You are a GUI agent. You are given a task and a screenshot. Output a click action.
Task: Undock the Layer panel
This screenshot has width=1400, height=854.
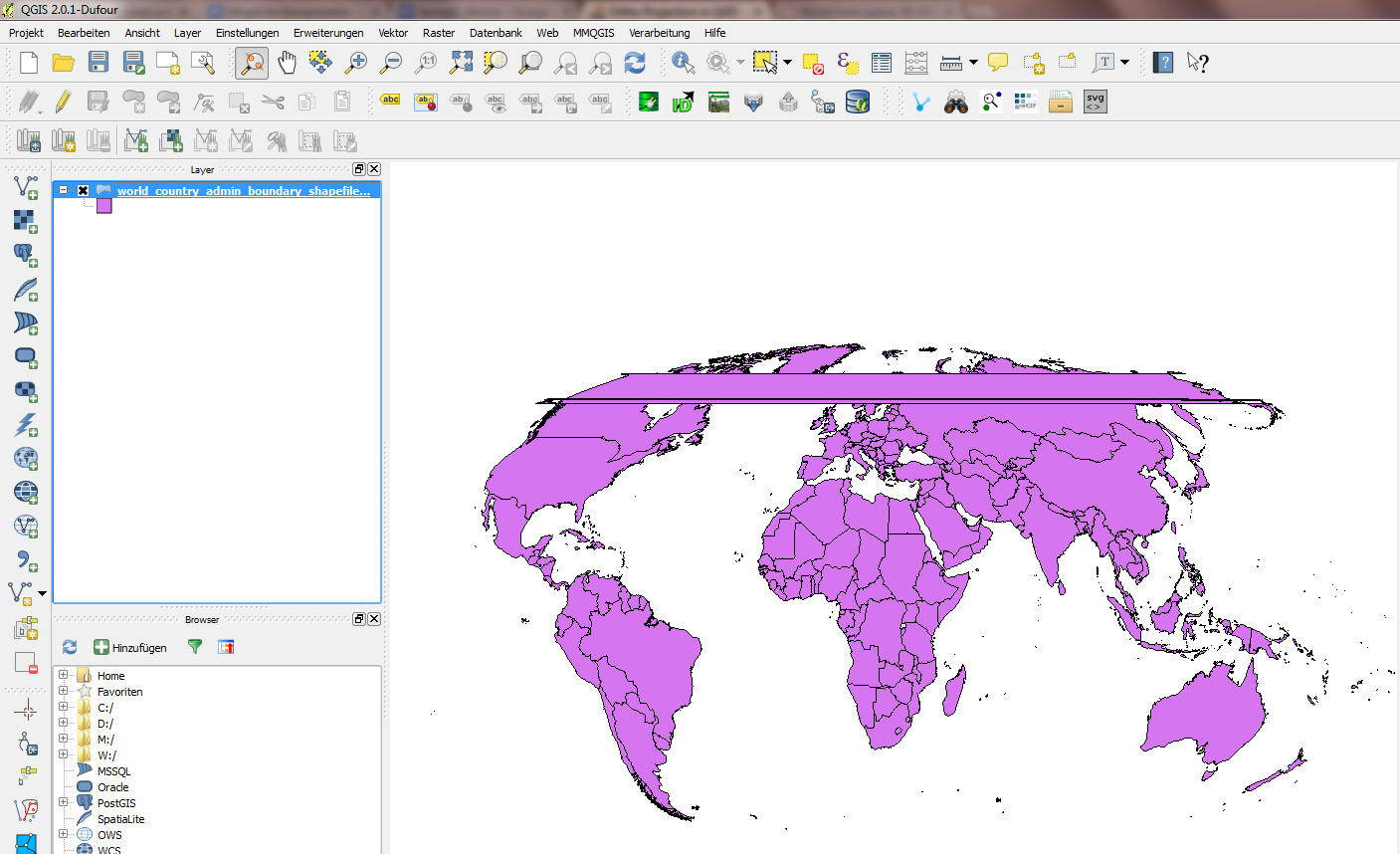click(x=359, y=169)
